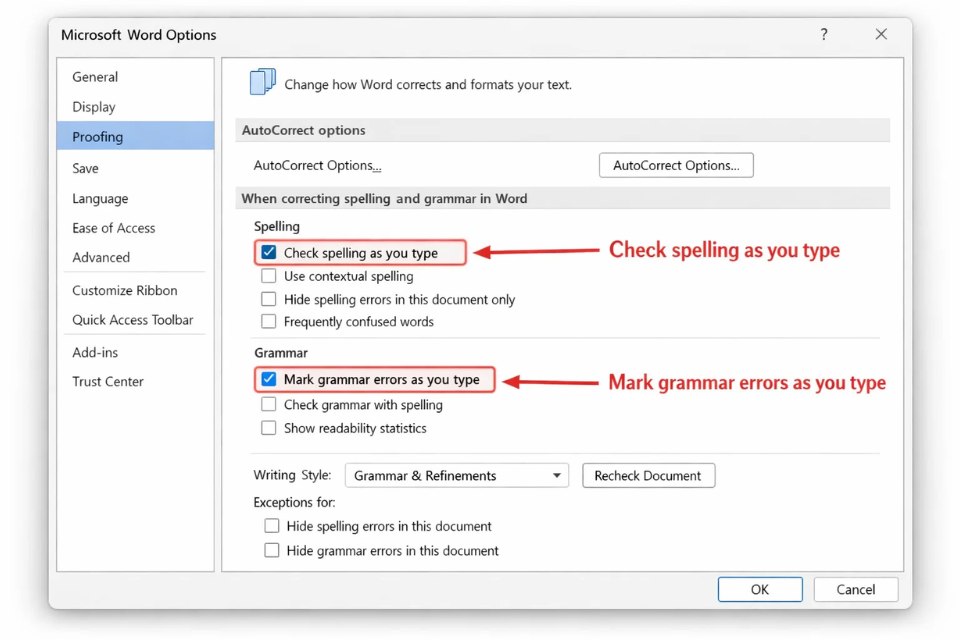This screenshot has height=640, width=960.
Task: Enable Check grammar with spelling
Action: coord(269,405)
